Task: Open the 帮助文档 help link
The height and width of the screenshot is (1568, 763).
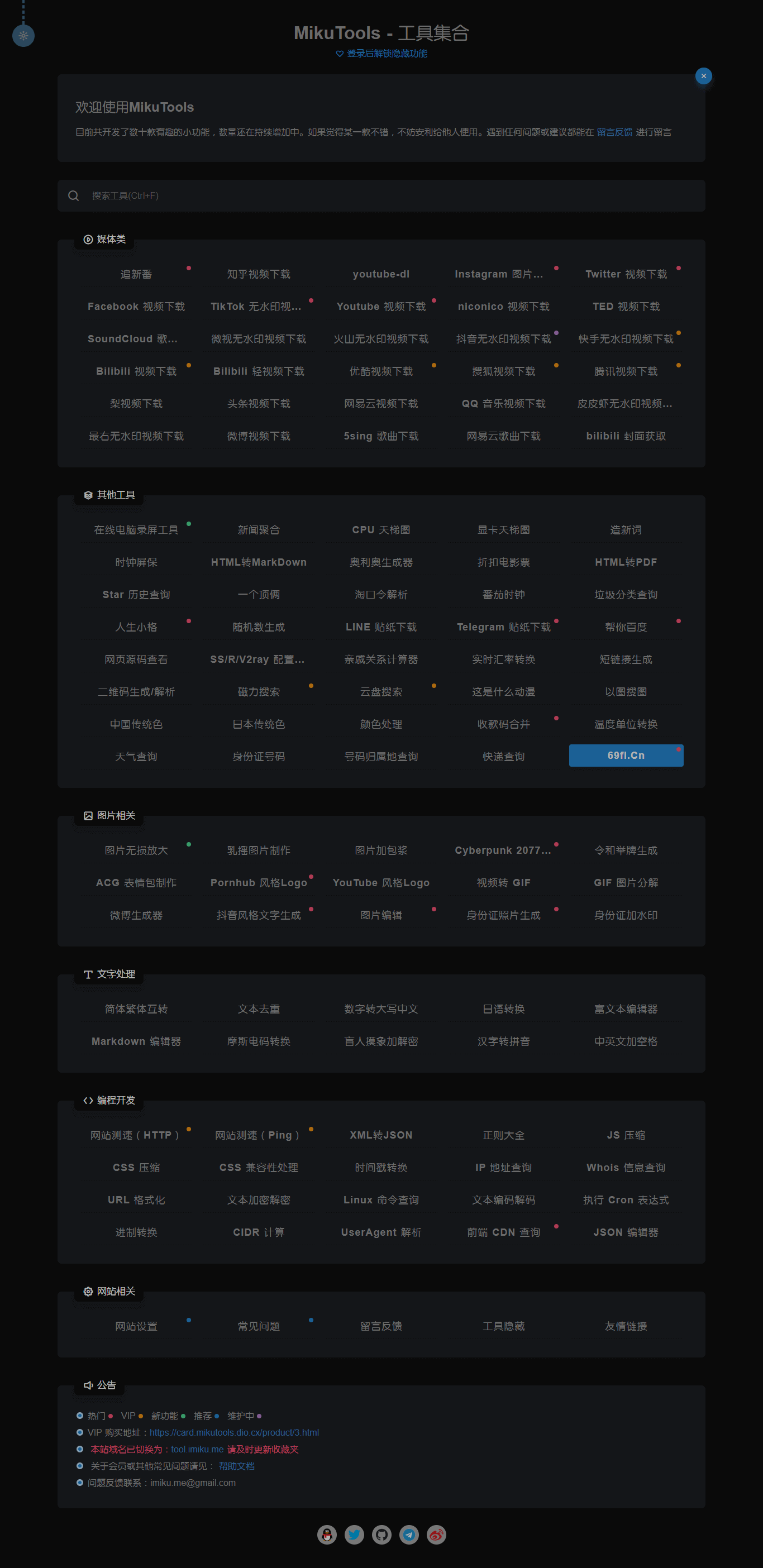Action: (x=237, y=1466)
